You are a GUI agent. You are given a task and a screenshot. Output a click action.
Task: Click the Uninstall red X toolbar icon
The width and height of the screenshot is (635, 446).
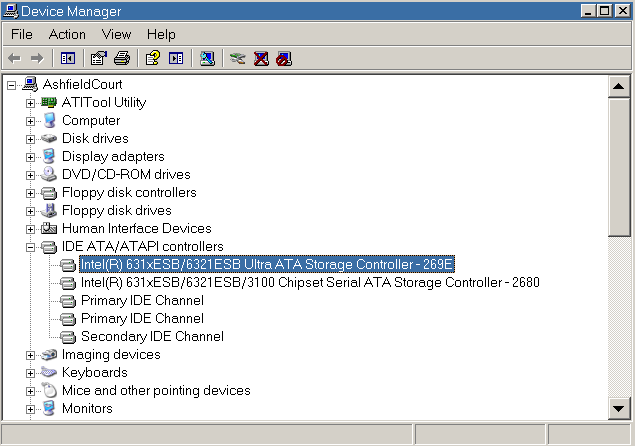coord(261,59)
